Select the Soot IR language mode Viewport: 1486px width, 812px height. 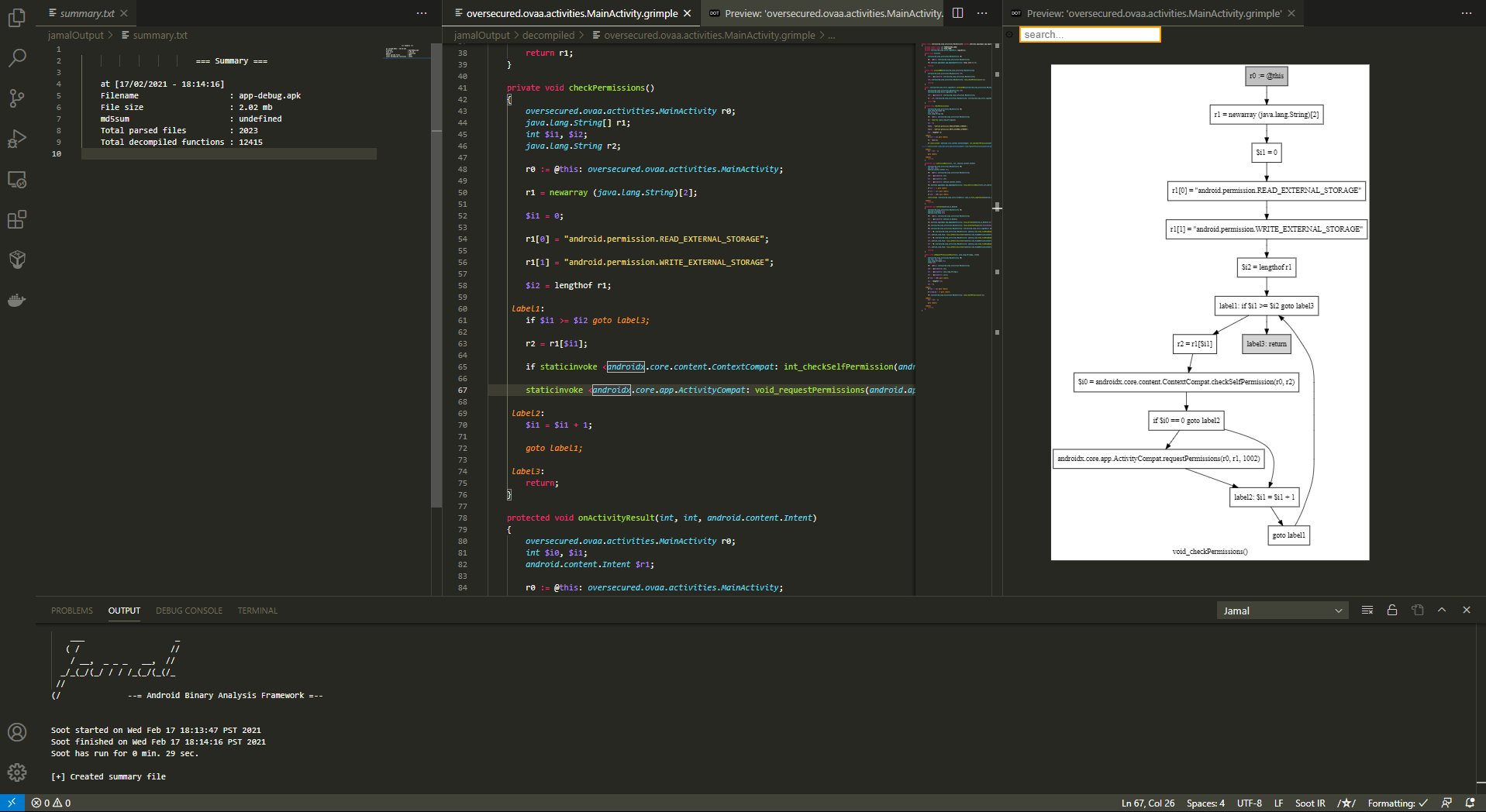coord(1310,803)
